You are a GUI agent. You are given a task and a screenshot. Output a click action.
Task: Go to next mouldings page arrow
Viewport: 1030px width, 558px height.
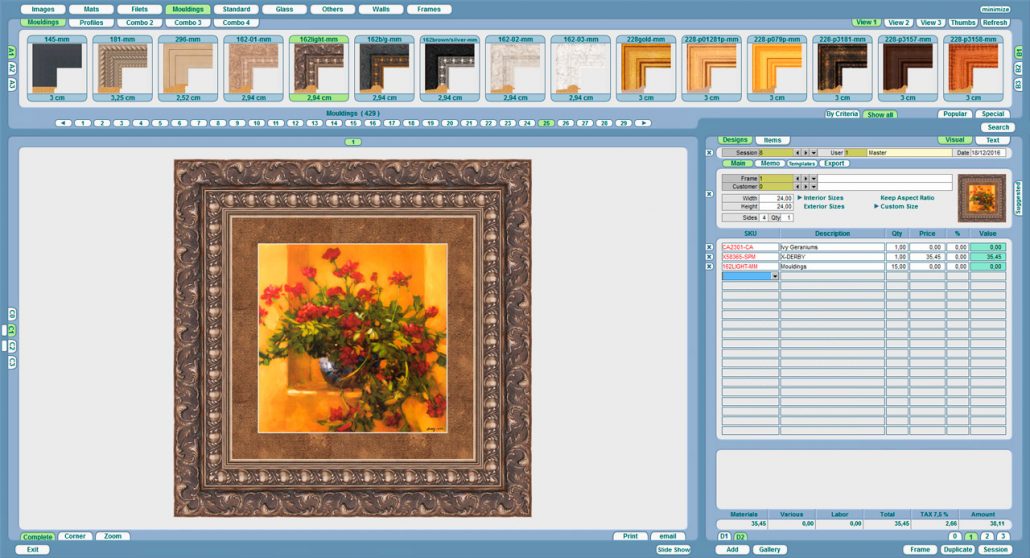click(x=643, y=123)
